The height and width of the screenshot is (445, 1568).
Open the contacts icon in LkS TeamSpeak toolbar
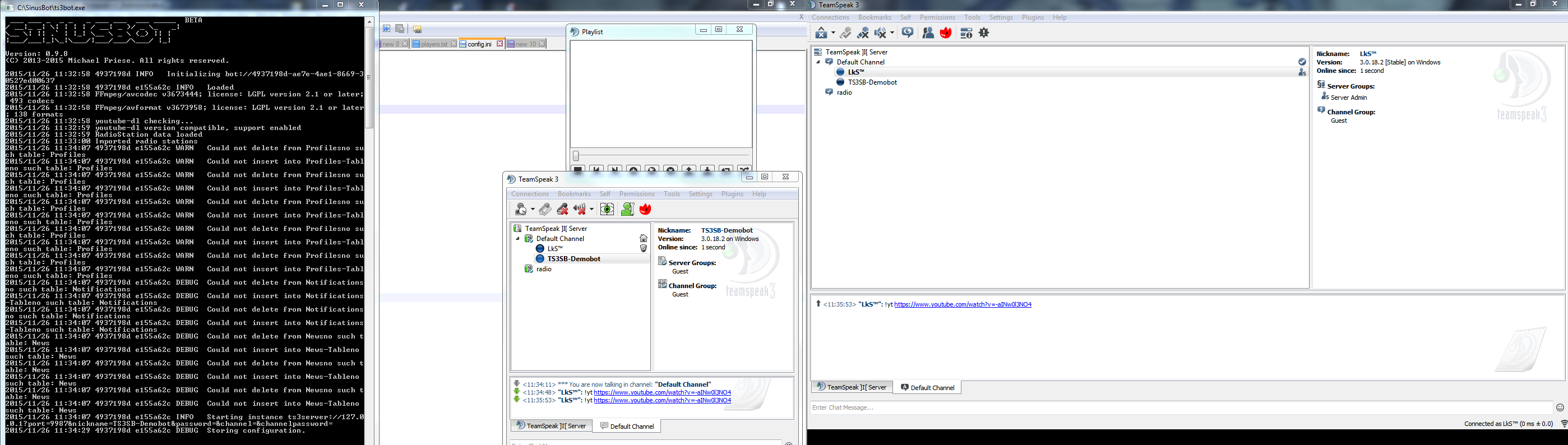pyautogui.click(x=928, y=33)
